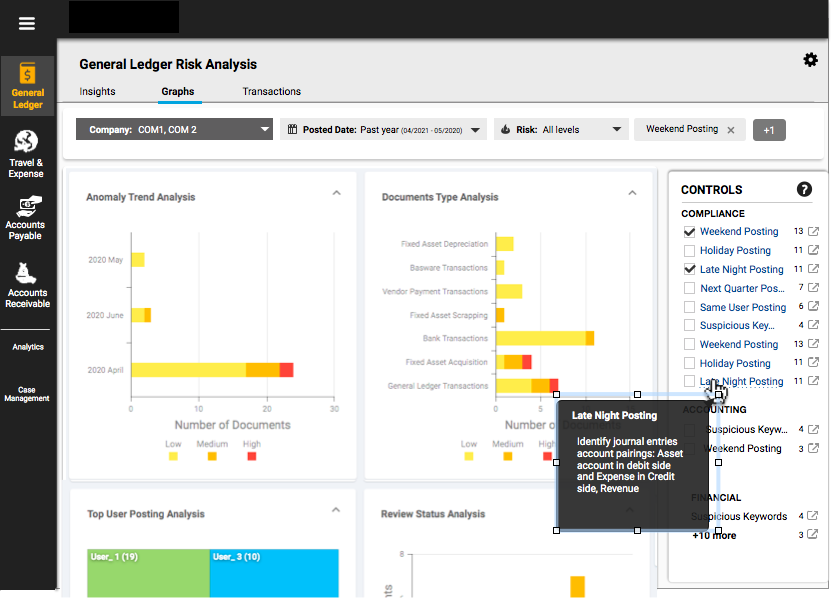Image resolution: width=831 pixels, height=603 pixels.
Task: Switch to the Transactions tab
Action: pos(271,91)
